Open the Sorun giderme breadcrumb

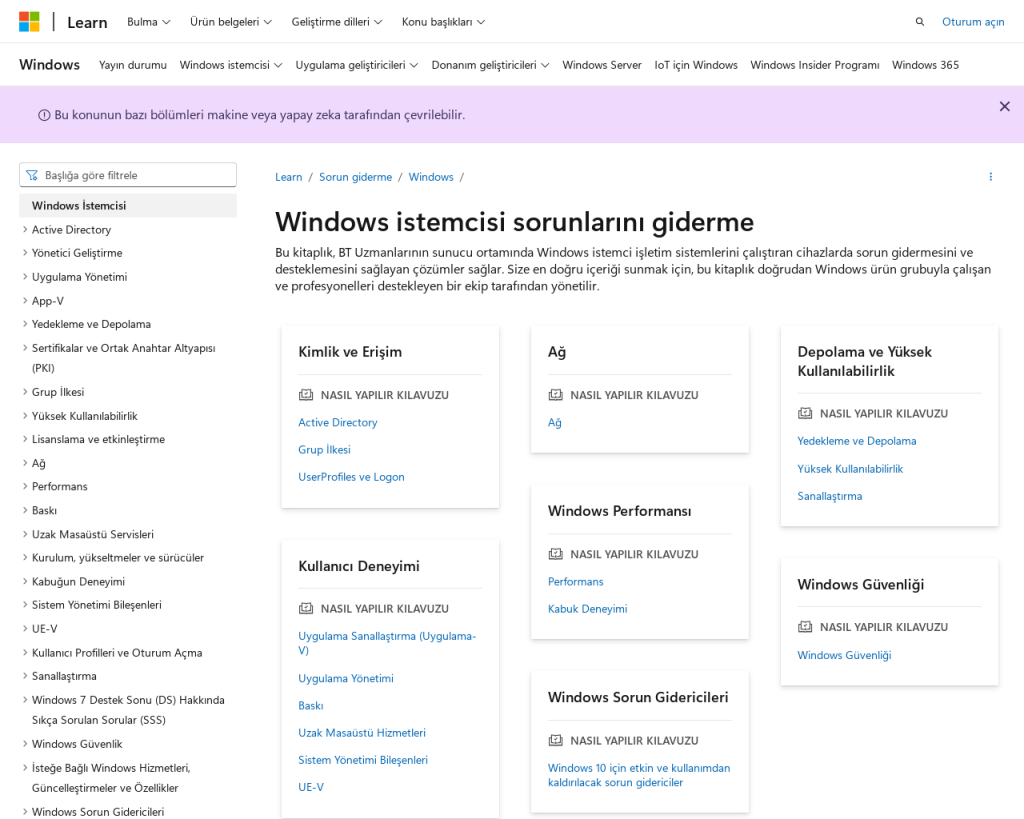click(355, 177)
